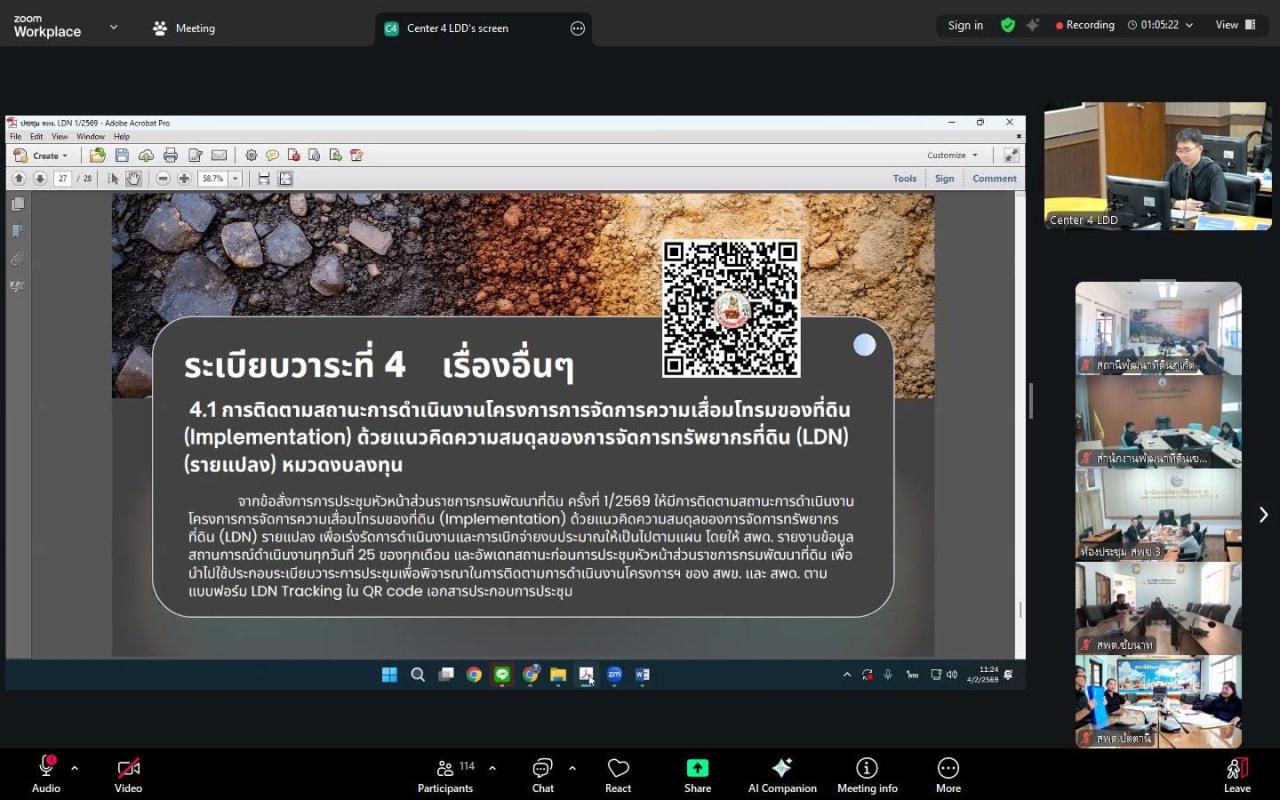Add a sticky note comment
Viewport: 1280px width, 800px height.
tap(272, 155)
